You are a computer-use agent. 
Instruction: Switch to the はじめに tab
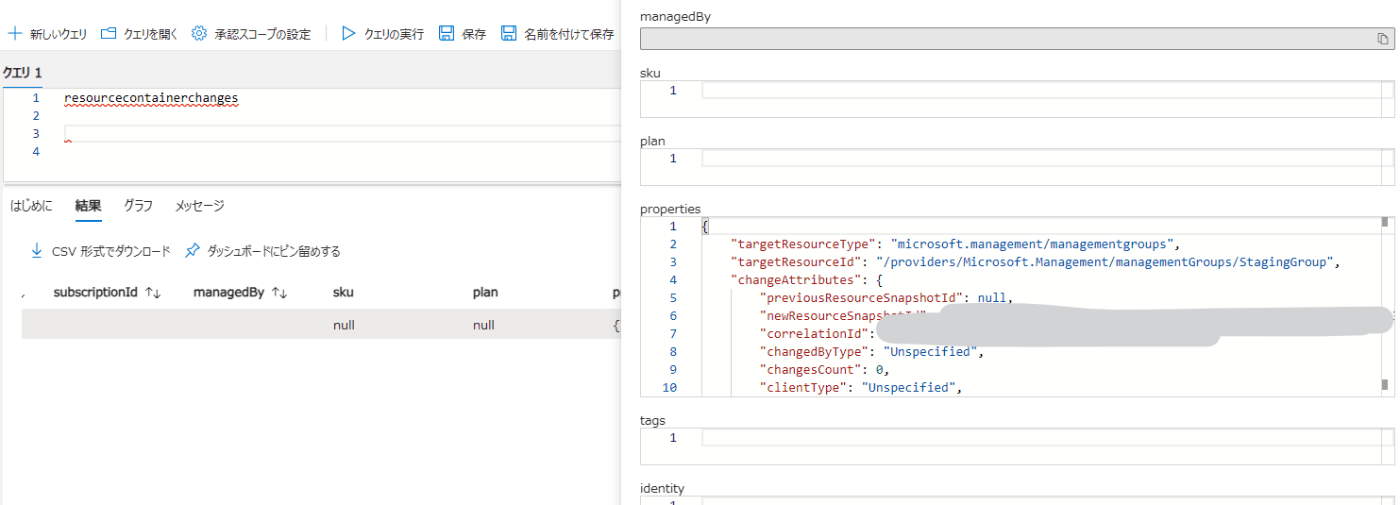(31, 206)
